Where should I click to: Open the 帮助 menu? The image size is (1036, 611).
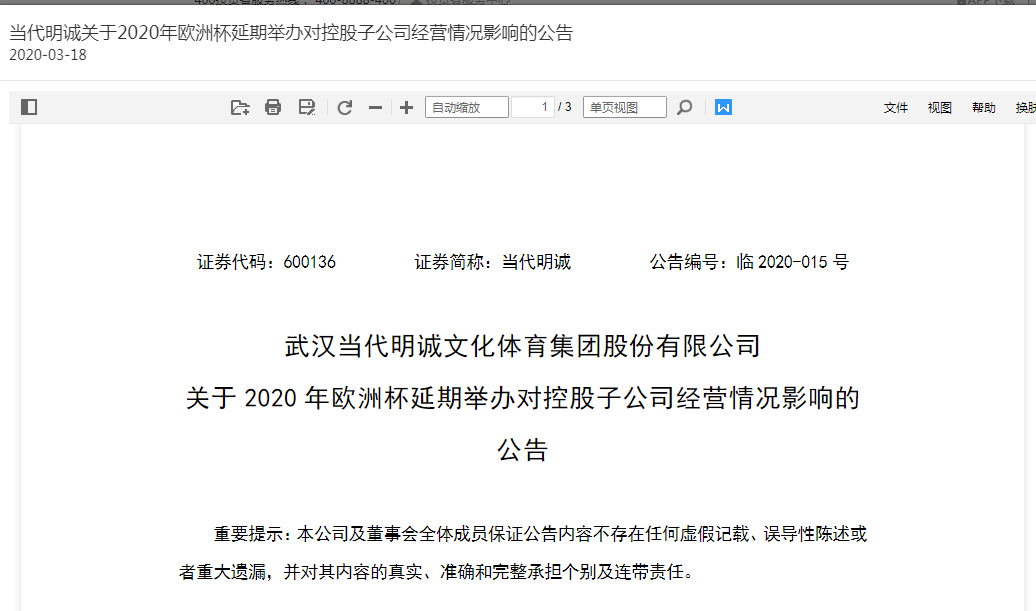coord(984,108)
